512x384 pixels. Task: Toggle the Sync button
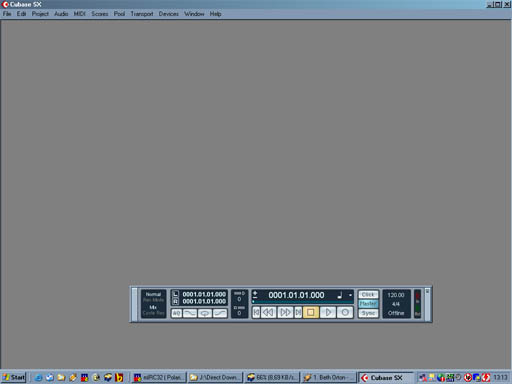[x=368, y=313]
